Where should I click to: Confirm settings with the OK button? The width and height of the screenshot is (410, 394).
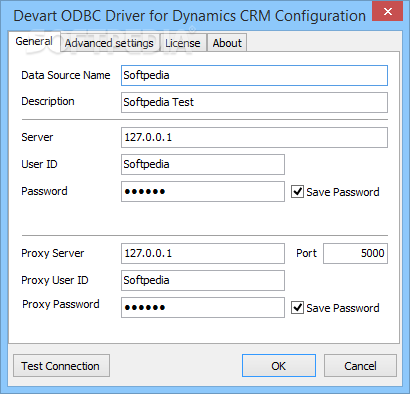tap(279, 366)
